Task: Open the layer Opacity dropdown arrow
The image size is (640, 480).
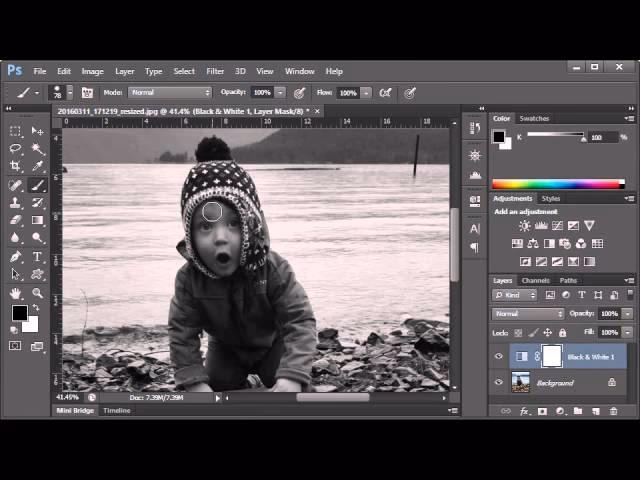Action: [x=627, y=314]
